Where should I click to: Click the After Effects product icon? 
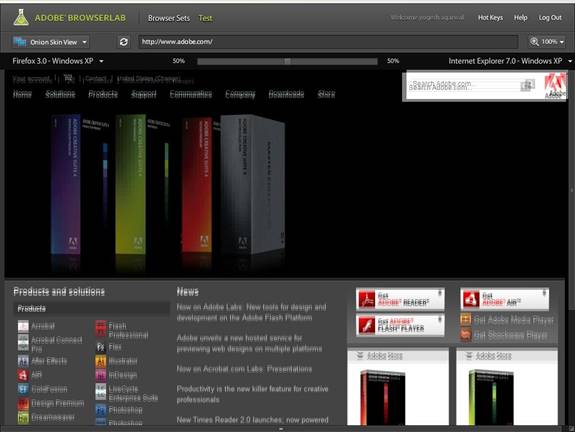23,361
